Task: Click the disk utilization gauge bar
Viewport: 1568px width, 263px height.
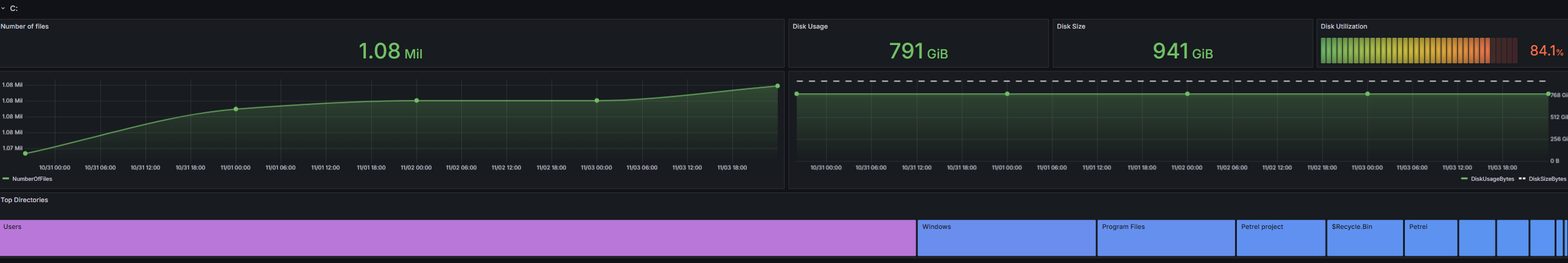Action: coord(1419,51)
